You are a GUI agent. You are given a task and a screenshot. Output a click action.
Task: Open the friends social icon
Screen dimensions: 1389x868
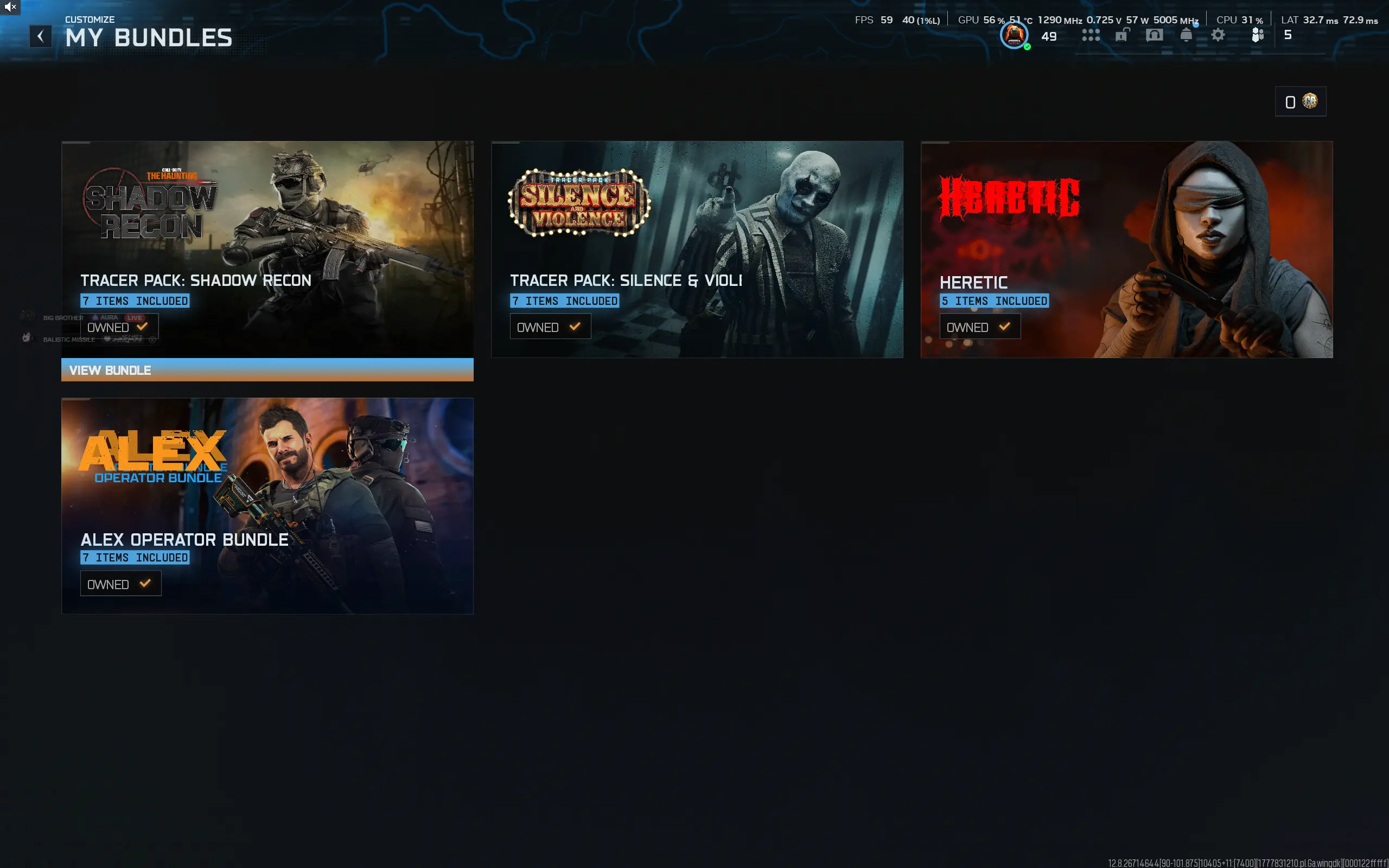pos(1257,35)
